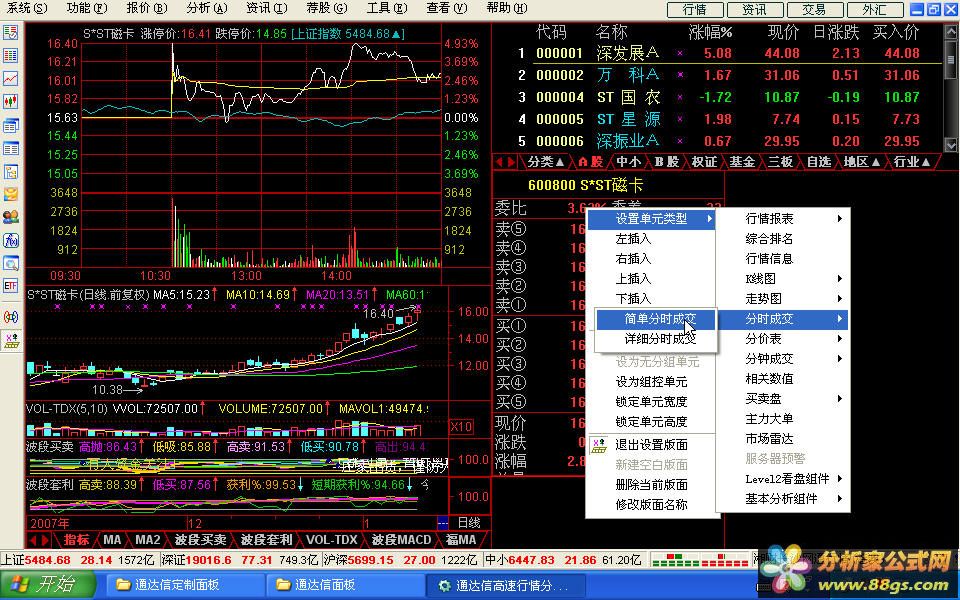Switch to the 自选 tab
Image resolution: width=960 pixels, height=600 pixels.
point(819,162)
